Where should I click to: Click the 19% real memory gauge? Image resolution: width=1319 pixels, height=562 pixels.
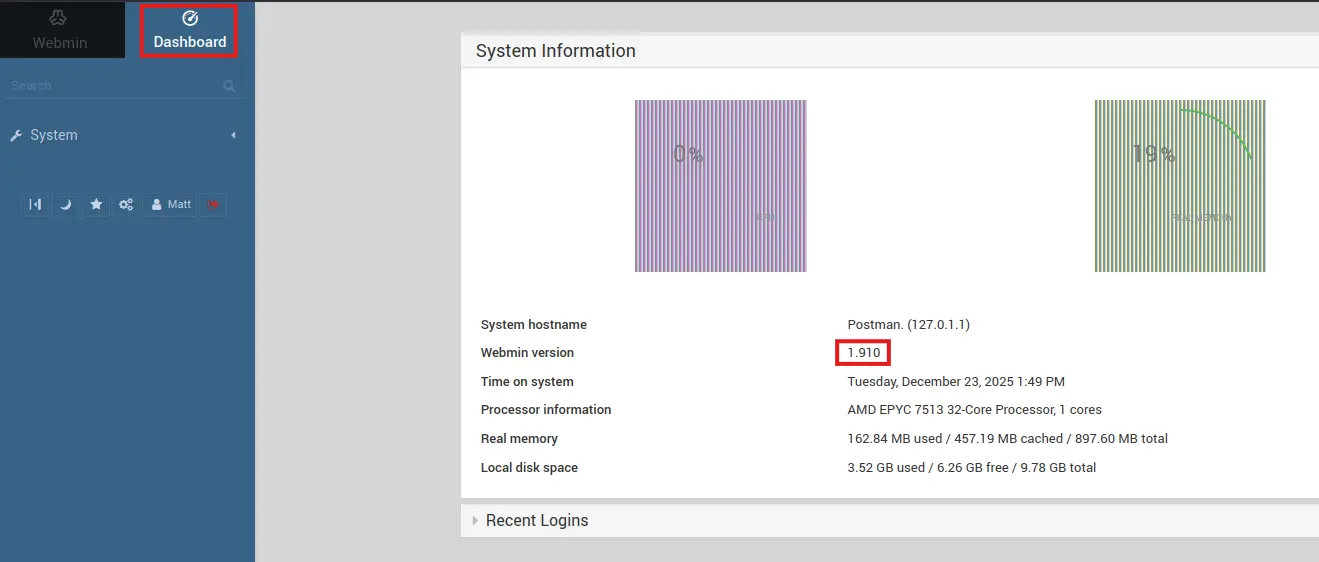(1179, 185)
